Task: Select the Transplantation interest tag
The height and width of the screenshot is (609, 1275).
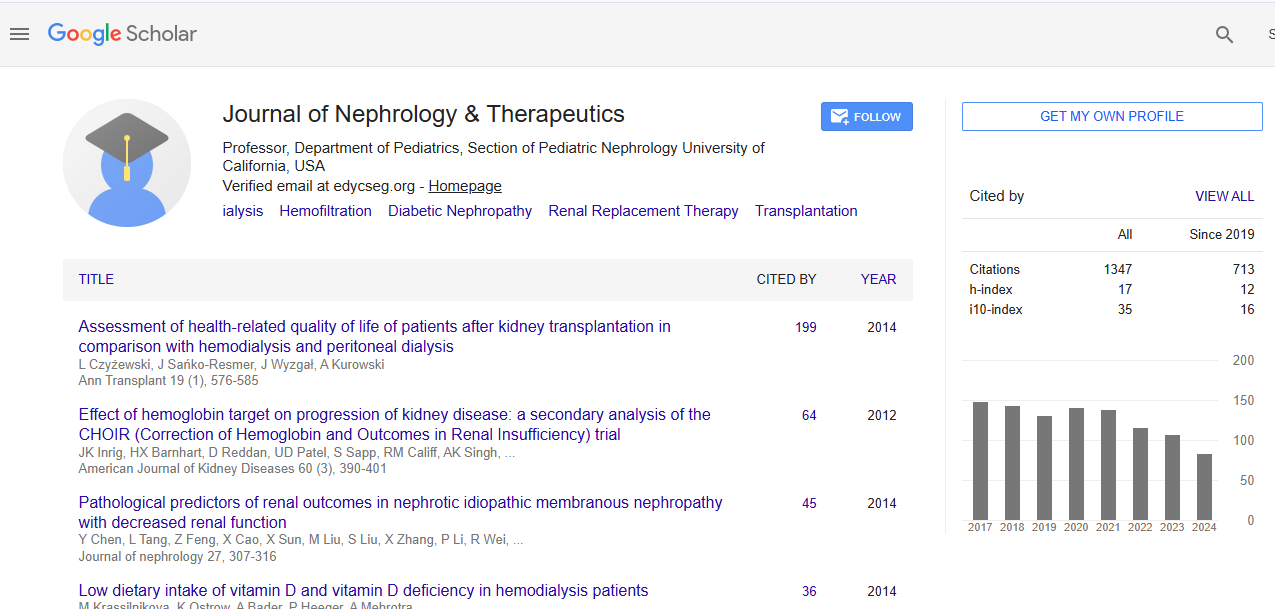Action: pyautogui.click(x=806, y=211)
